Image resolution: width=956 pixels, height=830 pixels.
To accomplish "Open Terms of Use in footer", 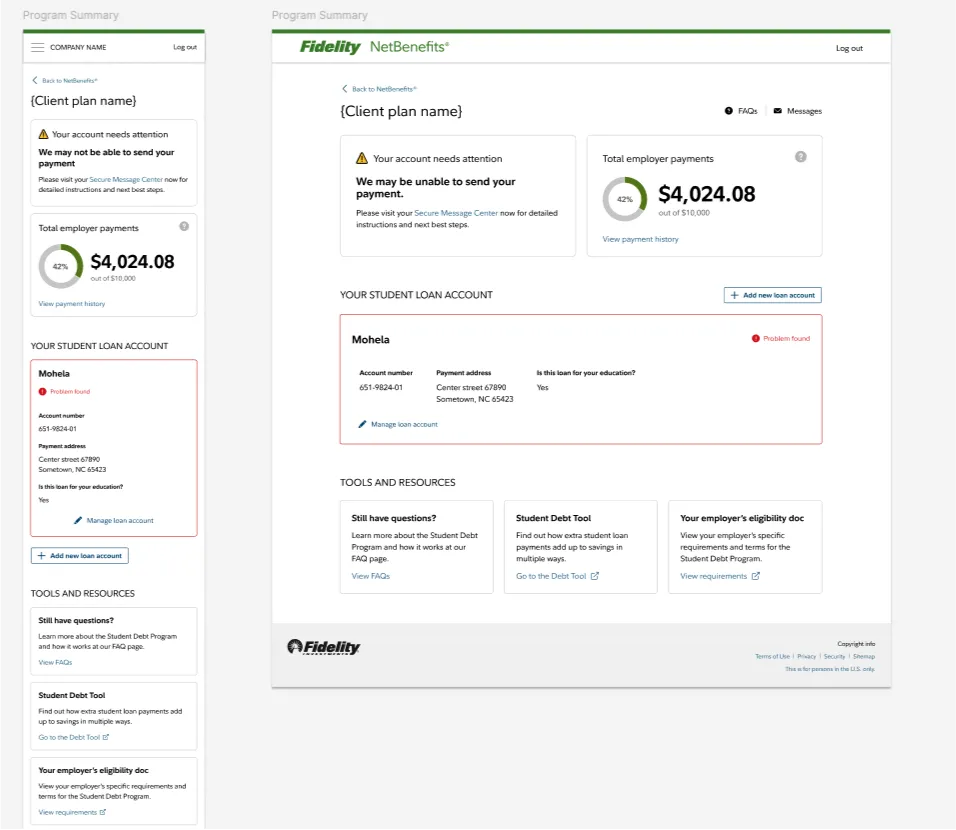I will (x=772, y=657).
